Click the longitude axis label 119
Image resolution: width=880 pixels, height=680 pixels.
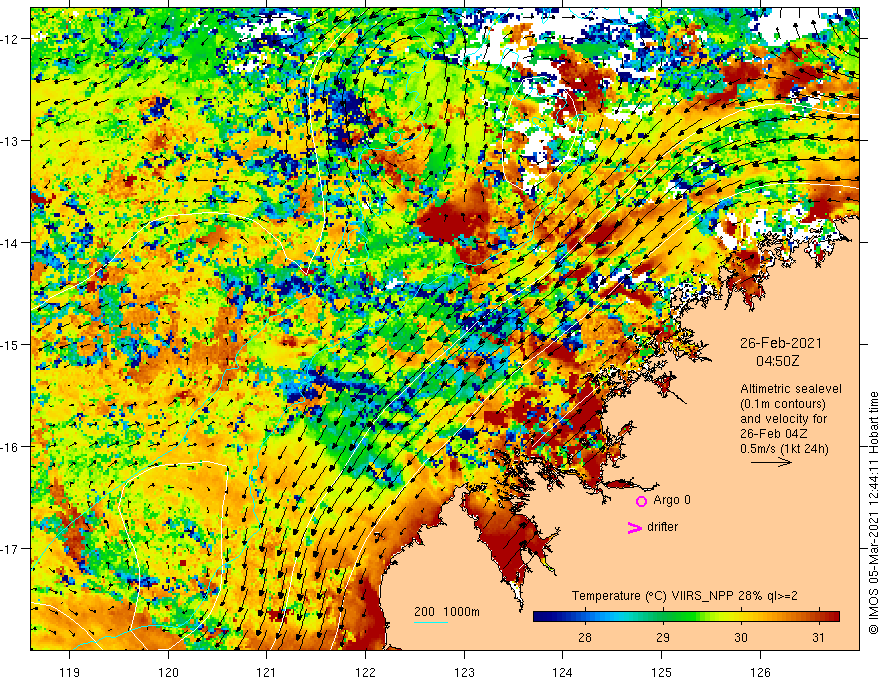click(x=70, y=672)
